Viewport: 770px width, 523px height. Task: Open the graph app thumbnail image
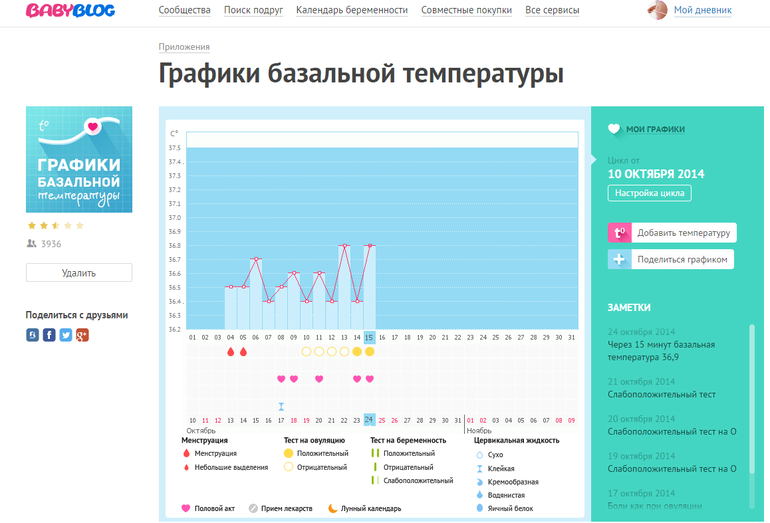79,160
